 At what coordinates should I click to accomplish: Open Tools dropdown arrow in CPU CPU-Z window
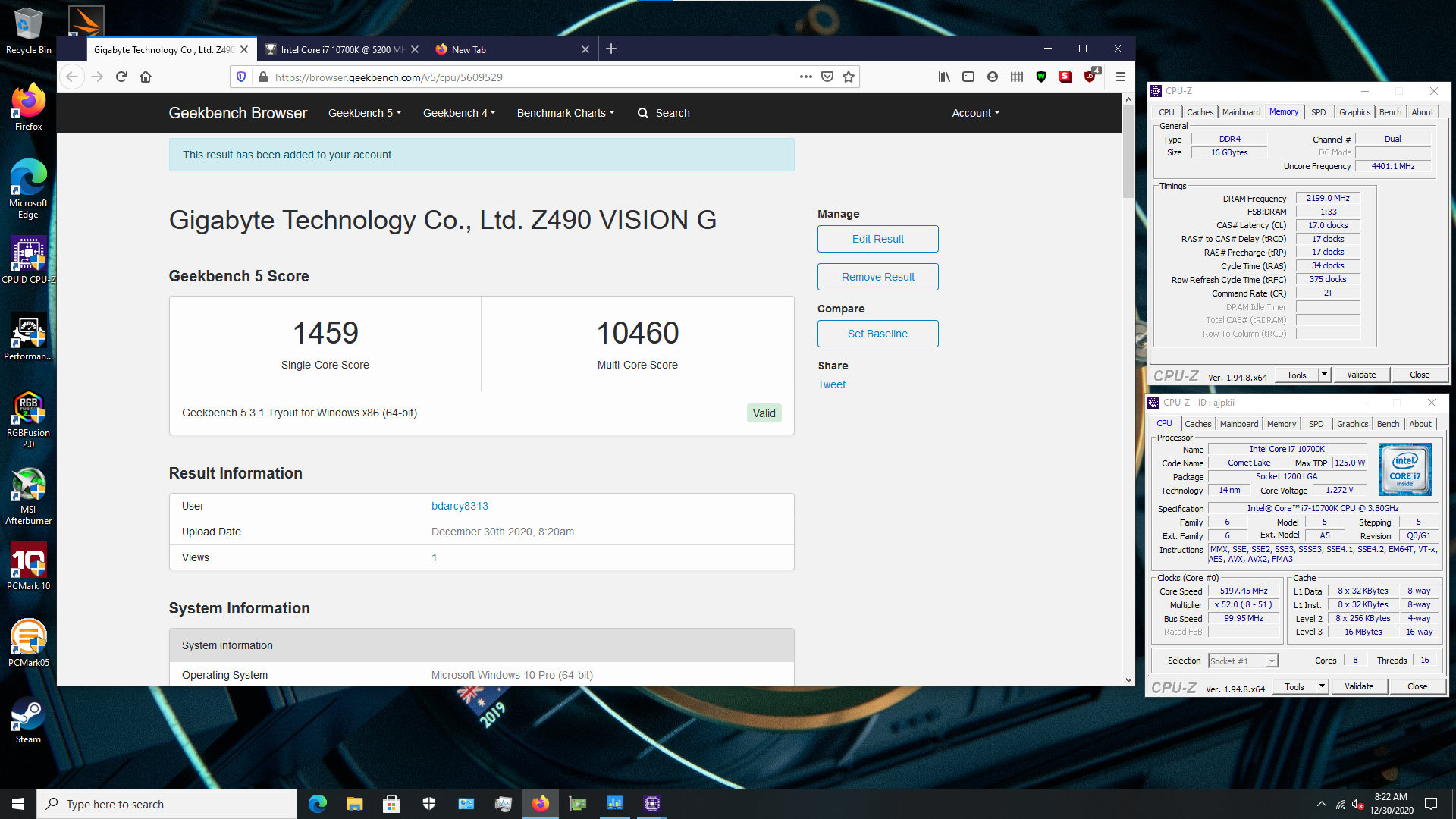[1322, 686]
